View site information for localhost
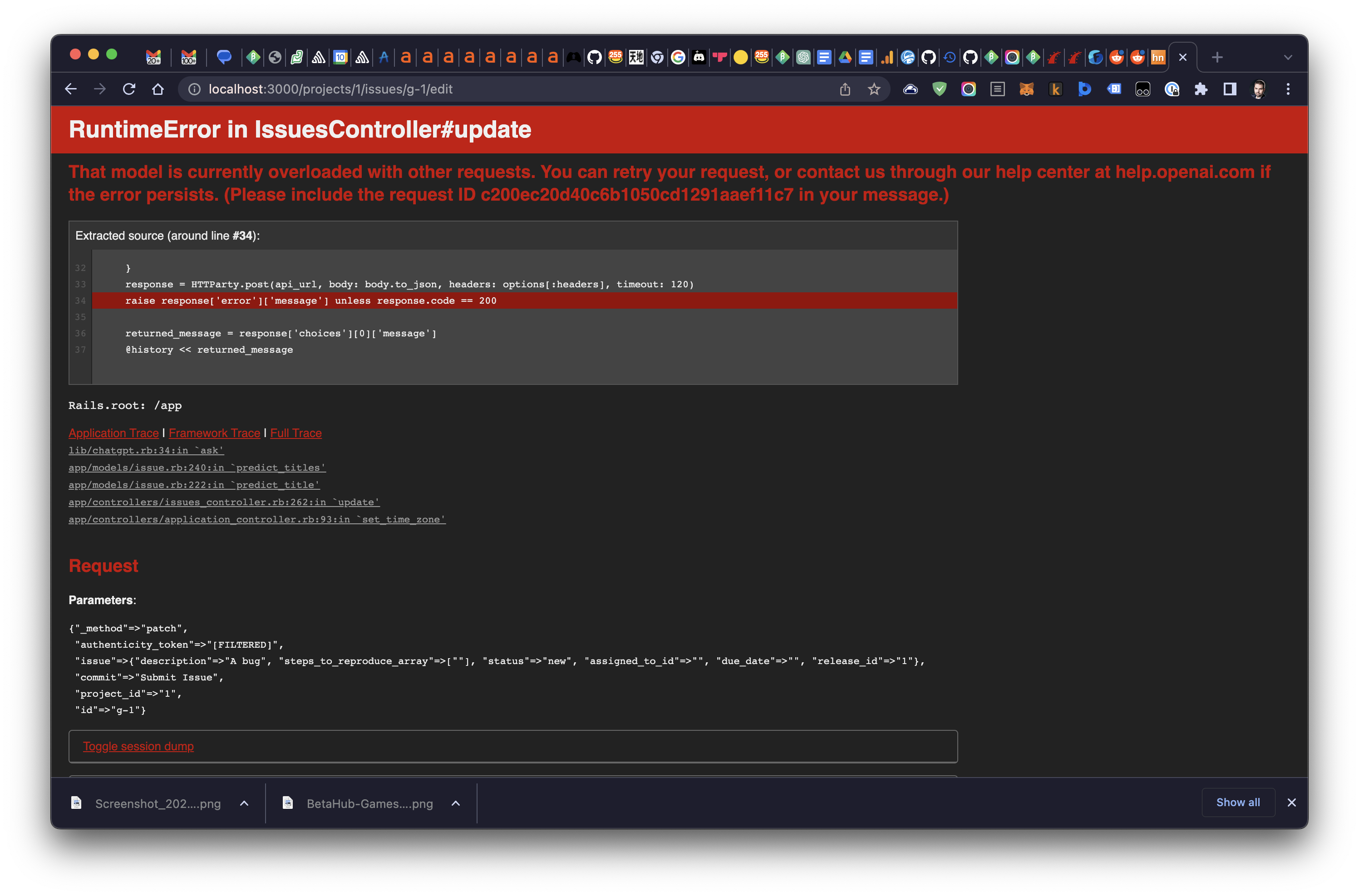This screenshot has height=896, width=1359. (x=194, y=89)
